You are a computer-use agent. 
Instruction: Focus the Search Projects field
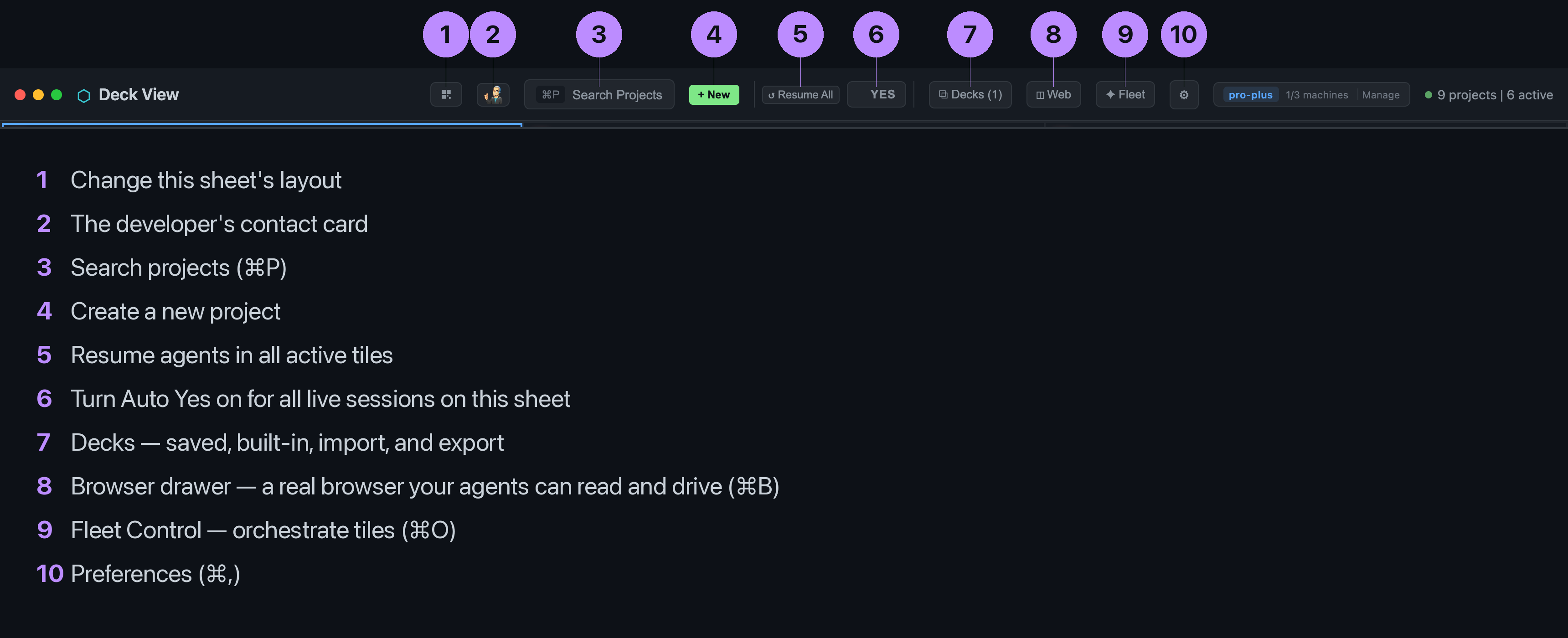coord(599,94)
